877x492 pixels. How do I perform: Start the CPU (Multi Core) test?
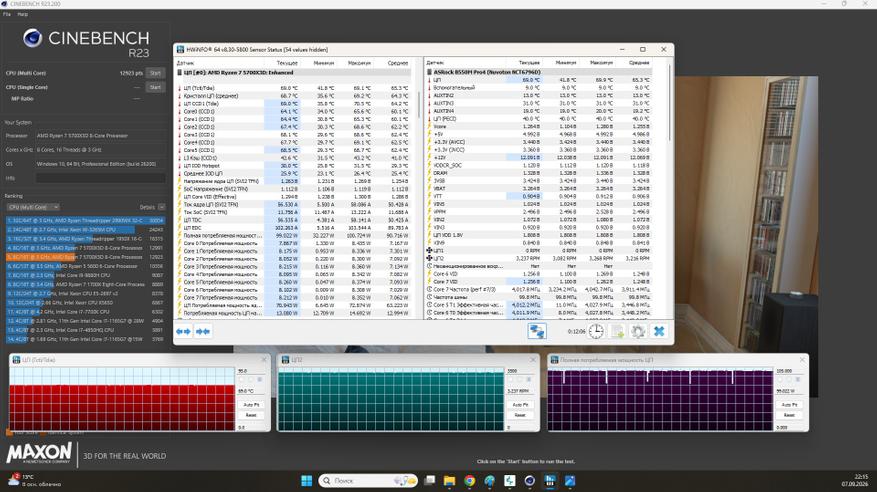click(x=155, y=73)
